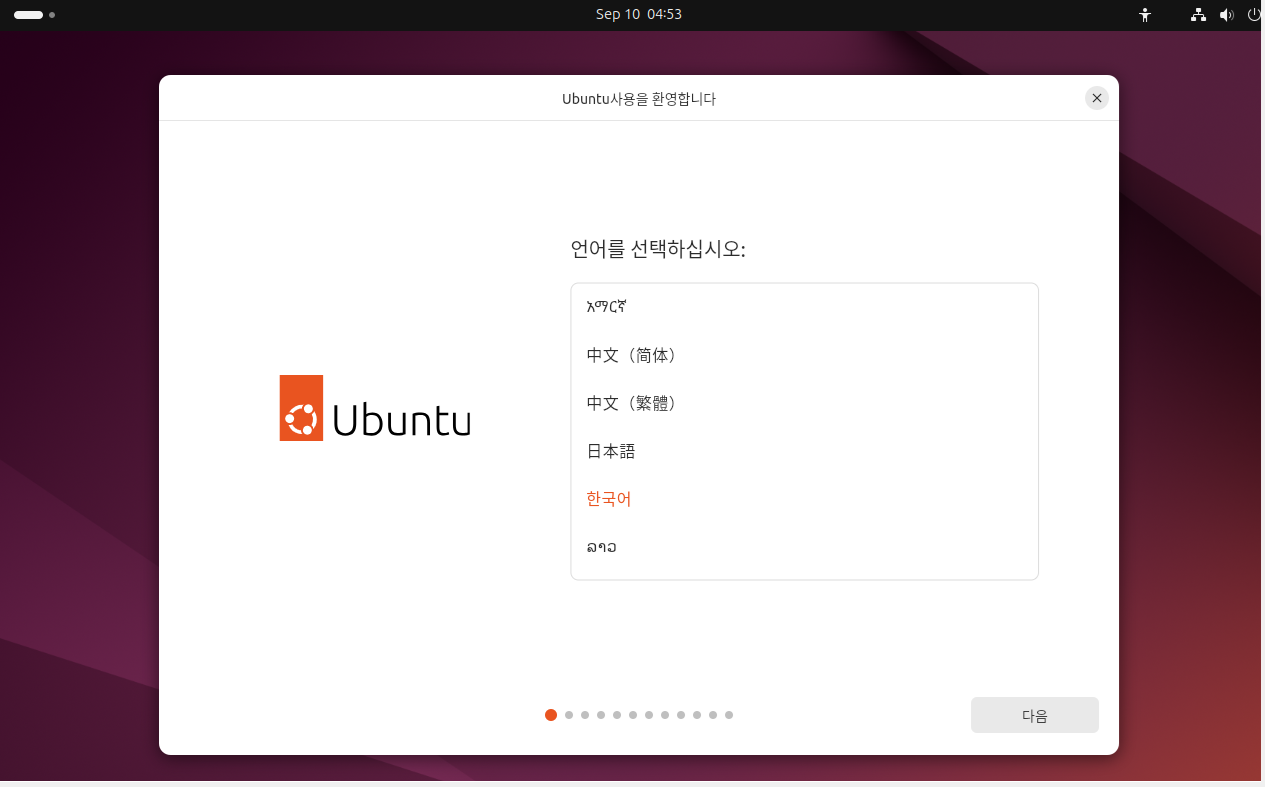Select 中文（简体） language
Viewport: 1265px width, 787px height.
804,355
